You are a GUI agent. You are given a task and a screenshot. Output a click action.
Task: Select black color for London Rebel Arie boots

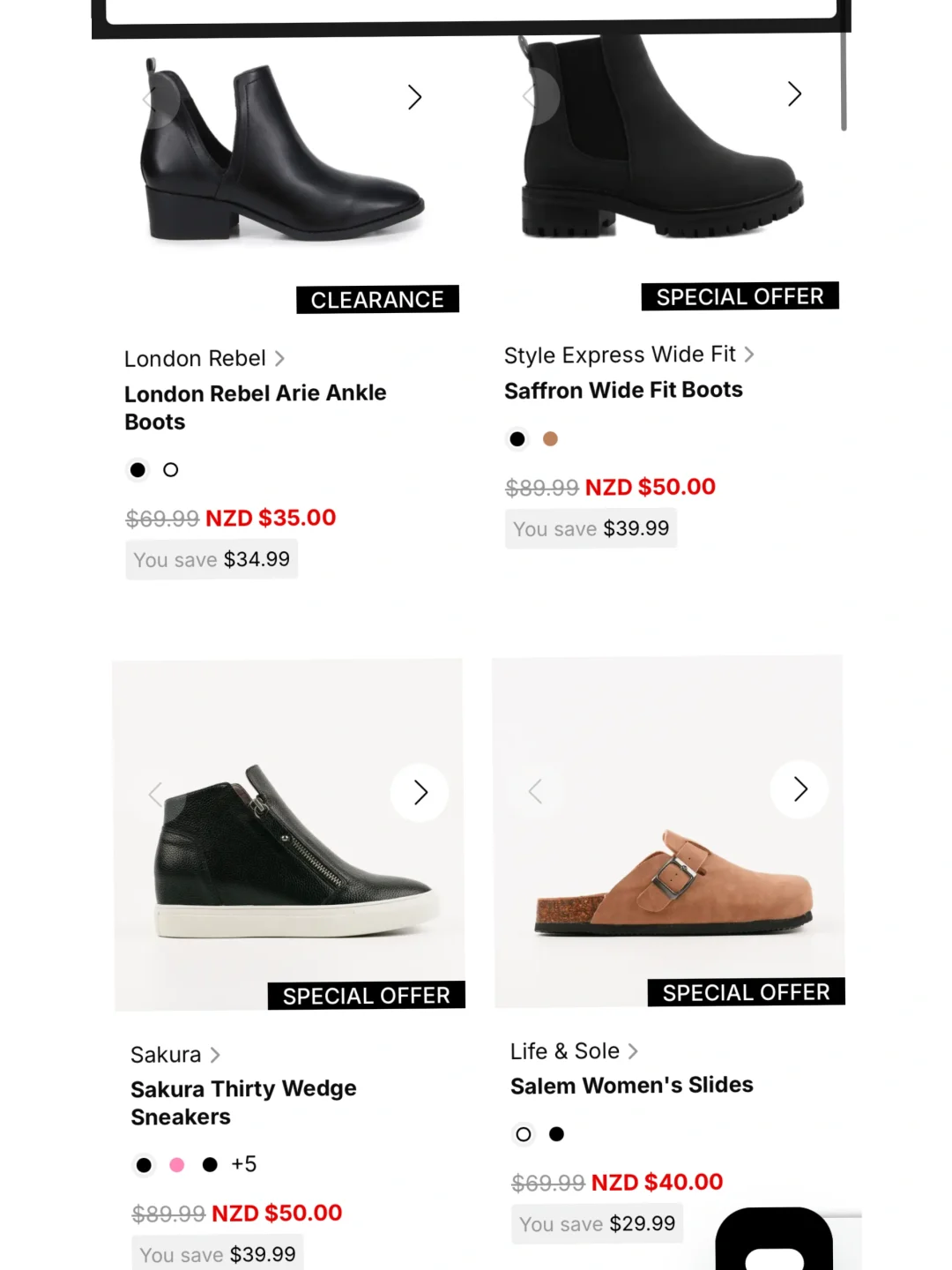138,470
